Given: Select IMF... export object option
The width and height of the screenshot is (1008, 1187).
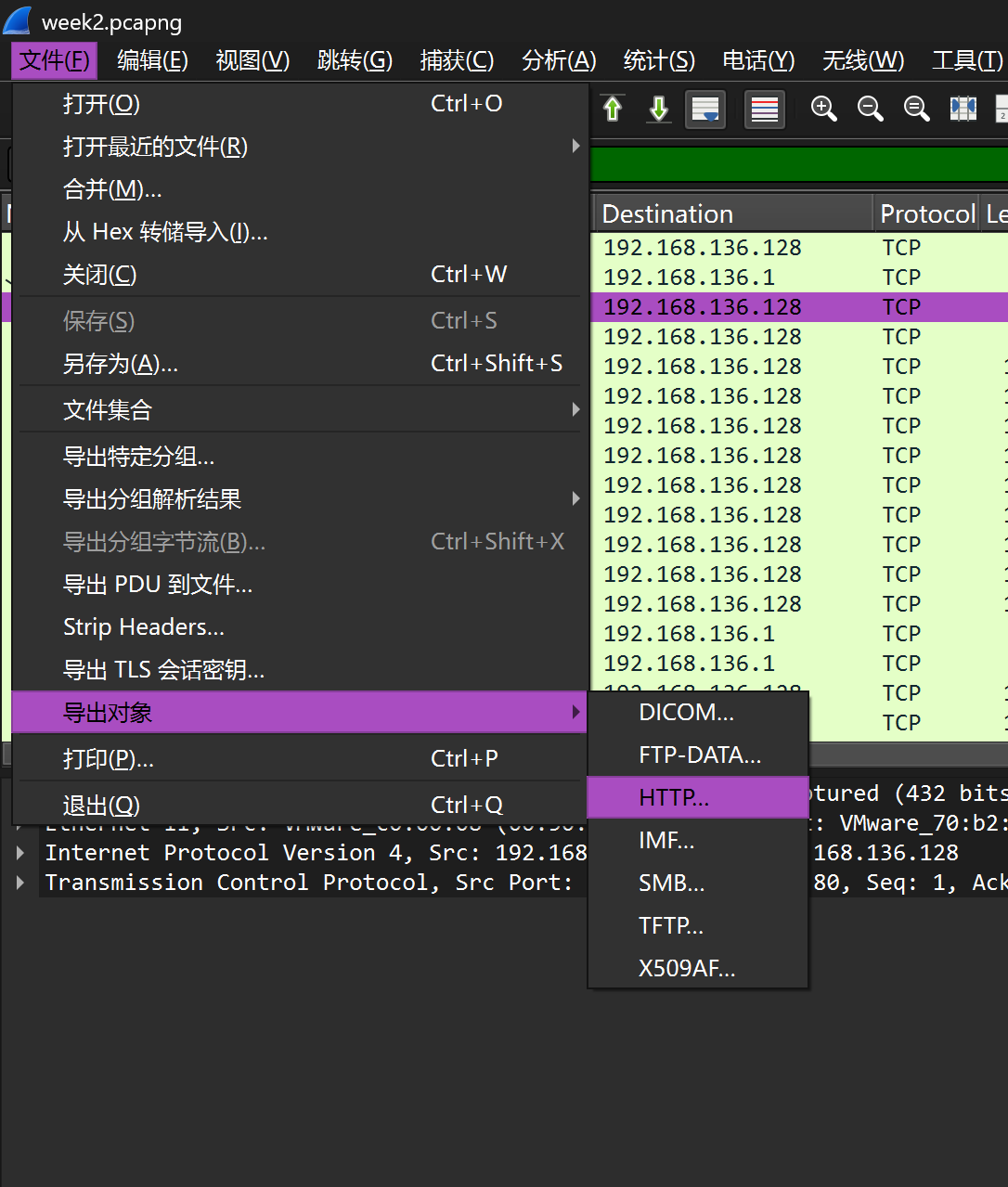Looking at the screenshot, I should tap(698, 841).
